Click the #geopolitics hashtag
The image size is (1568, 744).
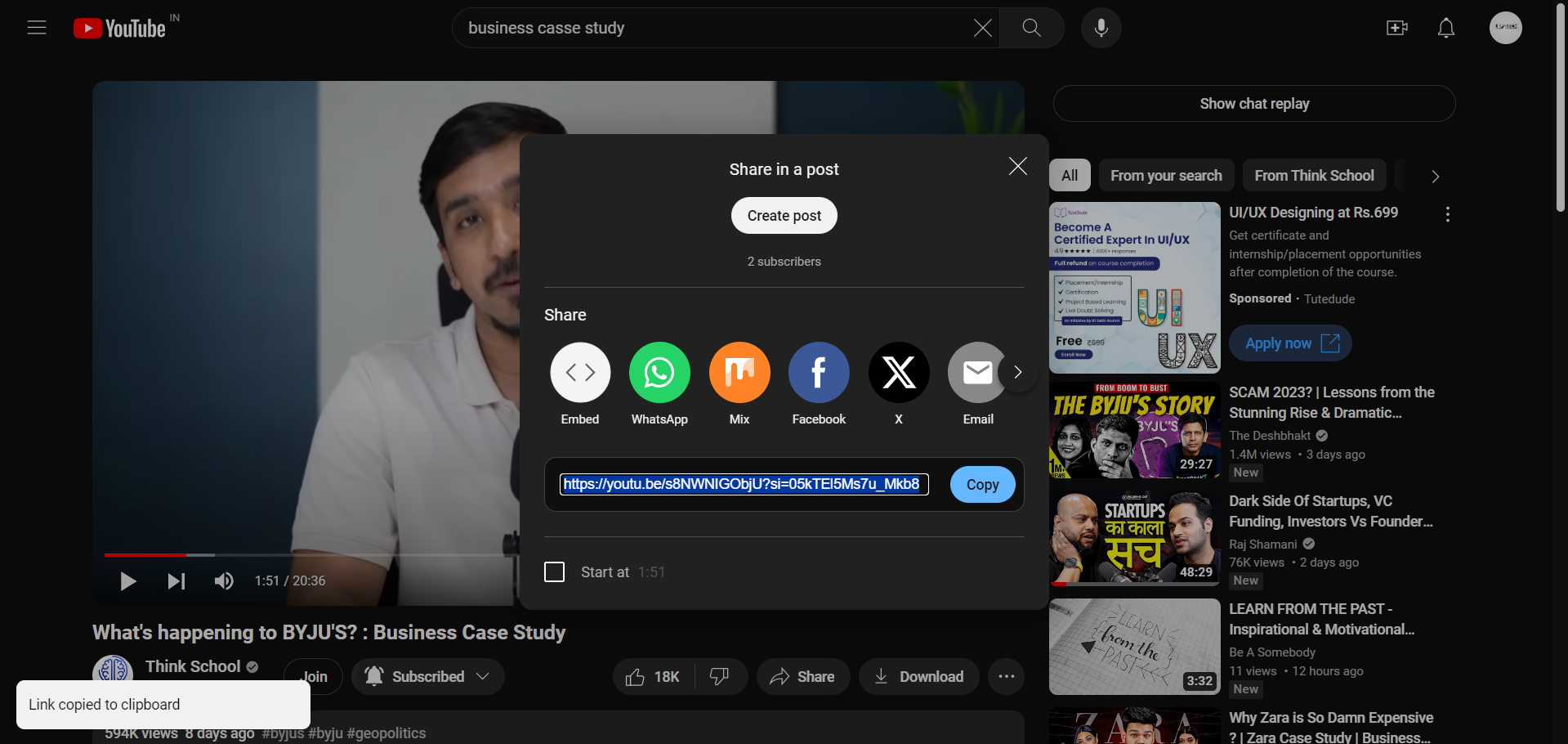[x=386, y=733]
